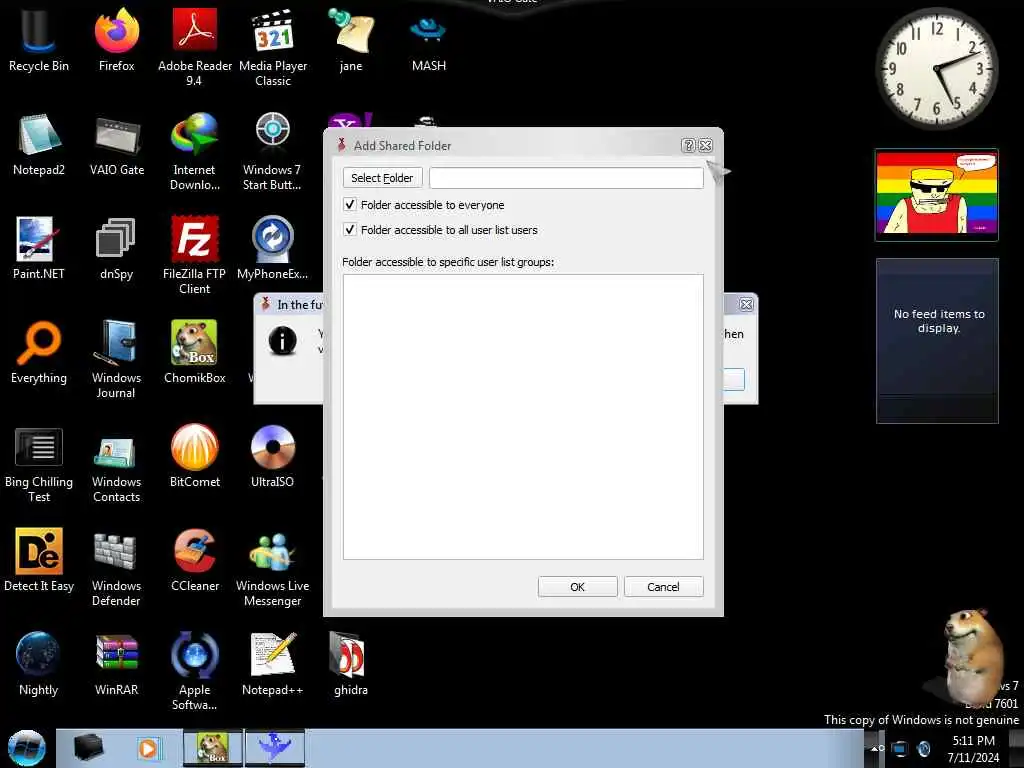The width and height of the screenshot is (1024, 768).
Task: Launch CCleaner from desktop
Action: coord(194,560)
